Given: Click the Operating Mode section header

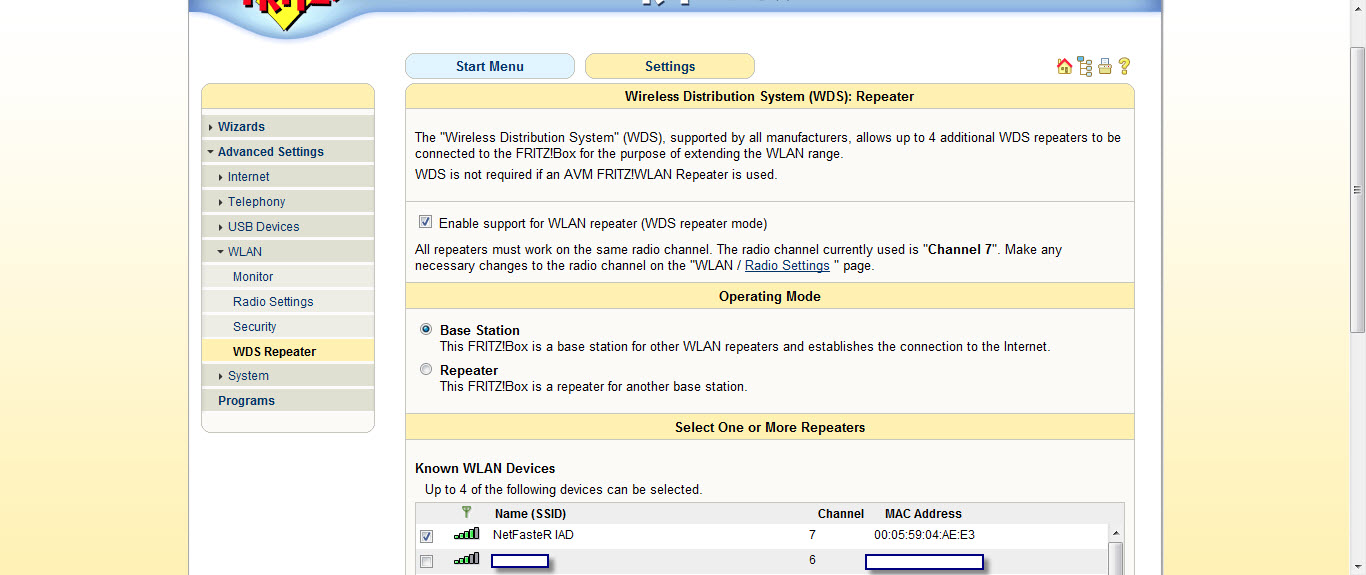Looking at the screenshot, I should tap(770, 296).
